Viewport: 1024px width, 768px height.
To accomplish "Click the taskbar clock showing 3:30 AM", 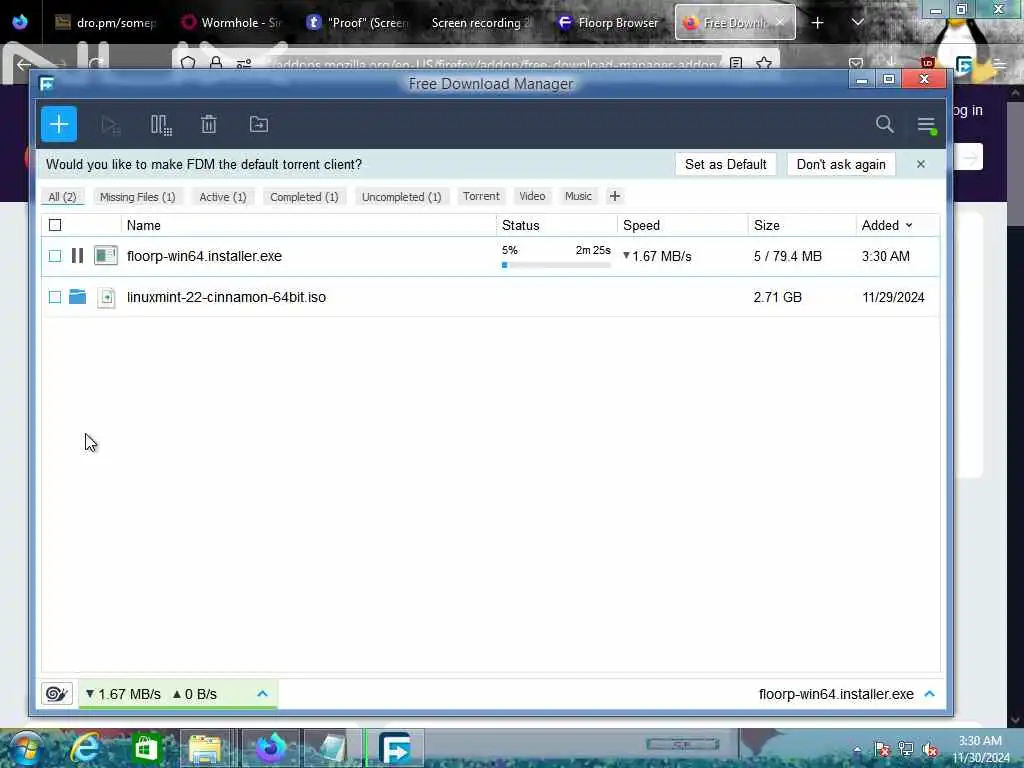I will (980, 749).
